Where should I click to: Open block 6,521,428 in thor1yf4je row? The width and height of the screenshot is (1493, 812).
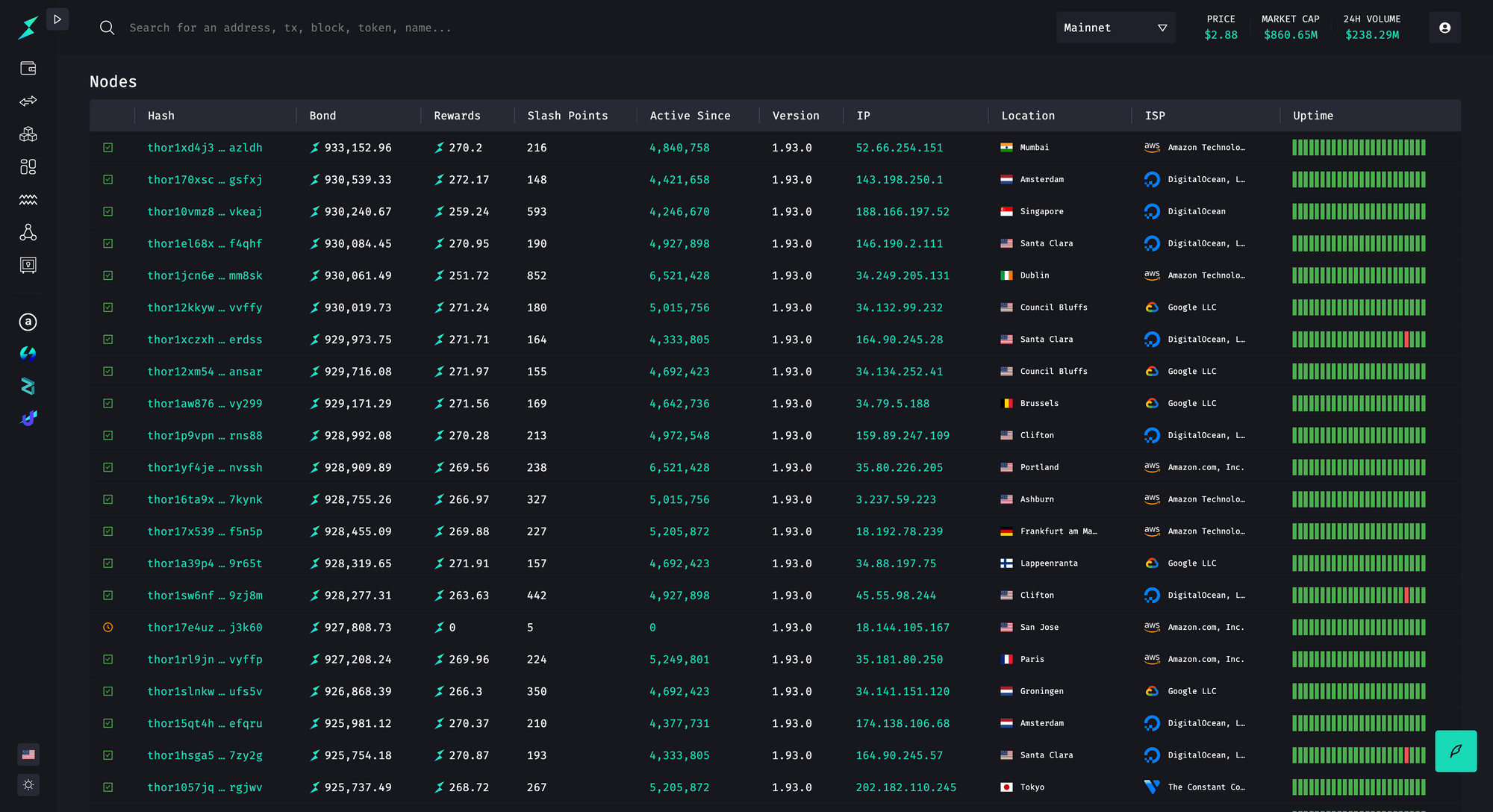click(679, 468)
